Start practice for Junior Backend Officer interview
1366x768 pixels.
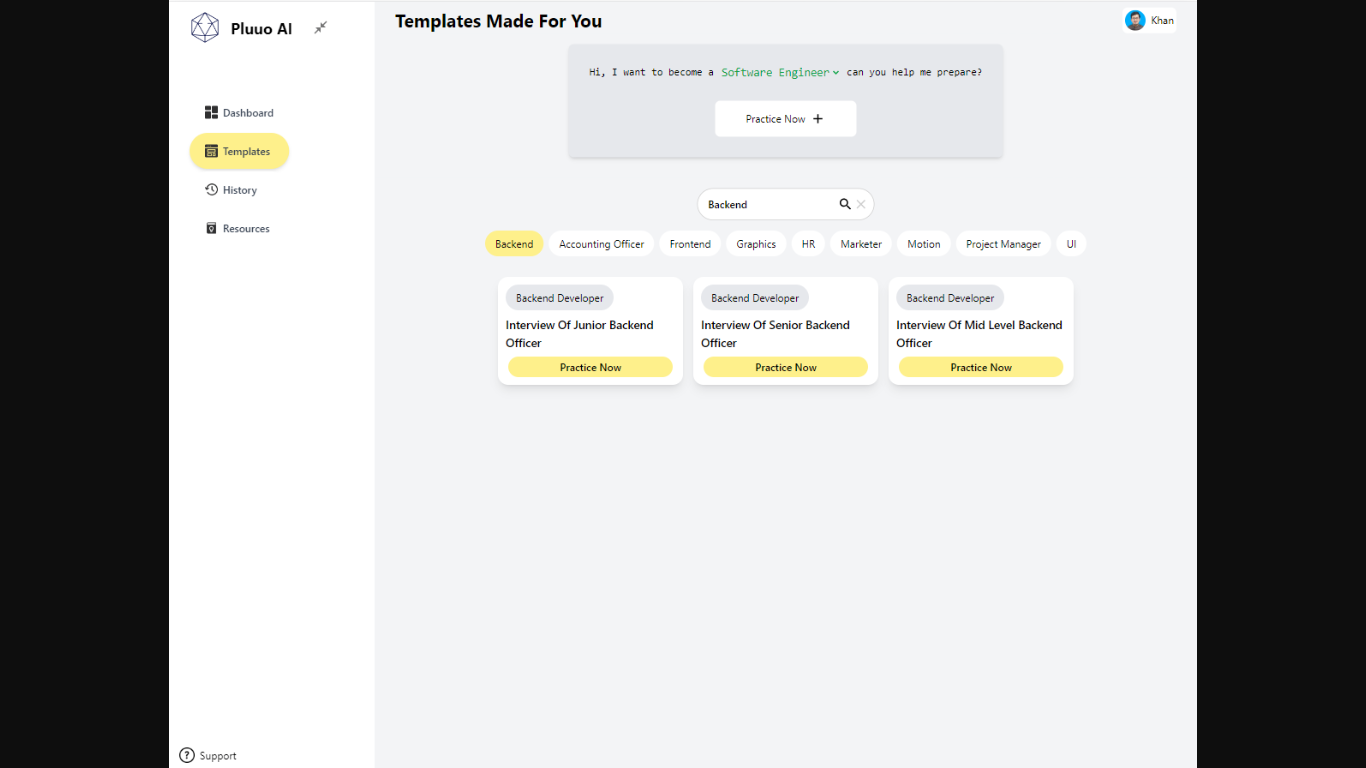tap(590, 368)
